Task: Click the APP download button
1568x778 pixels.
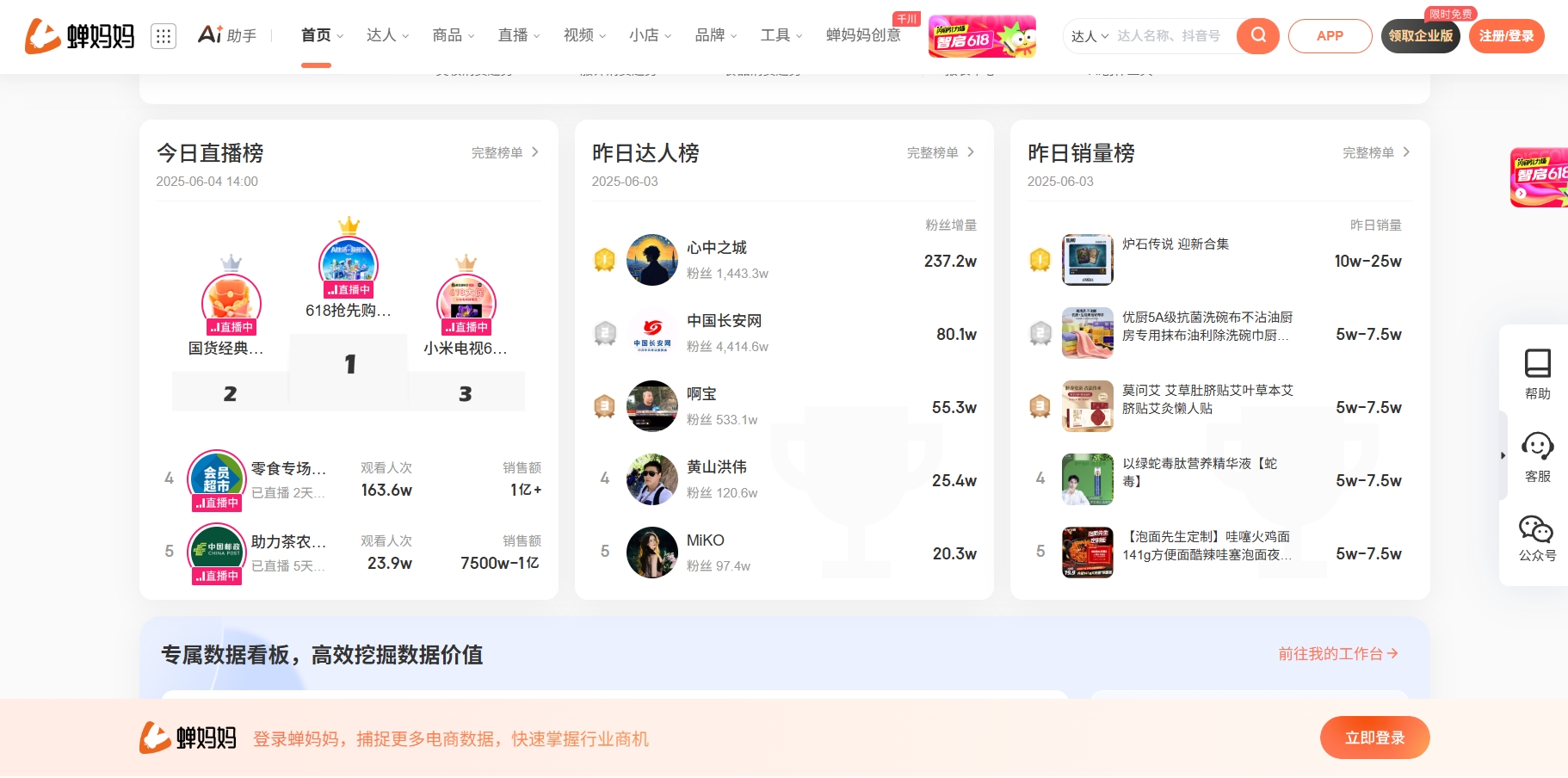Action: click(1330, 36)
